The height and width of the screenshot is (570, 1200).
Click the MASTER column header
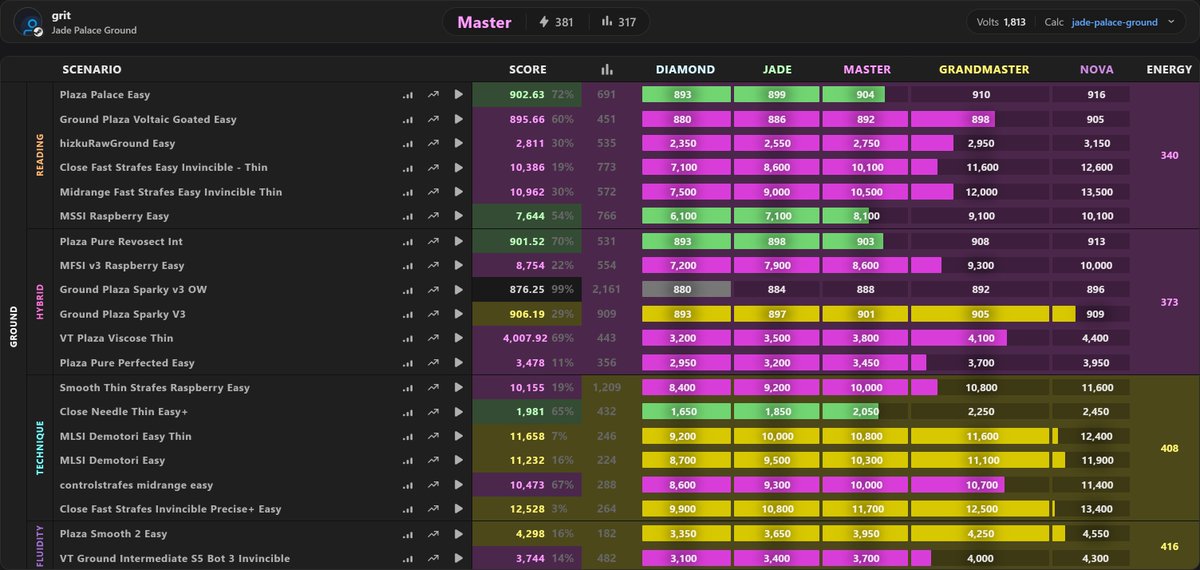[x=867, y=70]
